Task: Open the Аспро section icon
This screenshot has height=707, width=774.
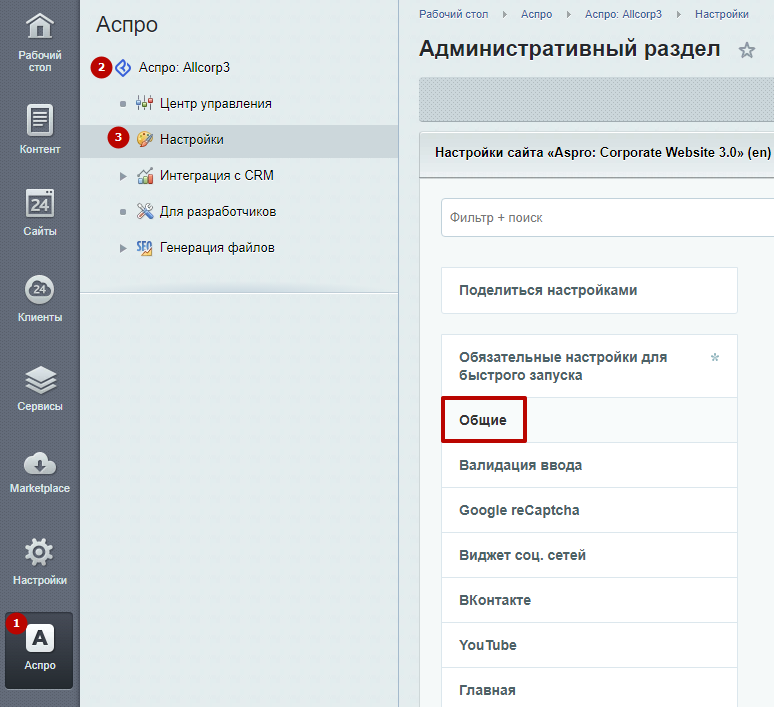Action: 39,638
